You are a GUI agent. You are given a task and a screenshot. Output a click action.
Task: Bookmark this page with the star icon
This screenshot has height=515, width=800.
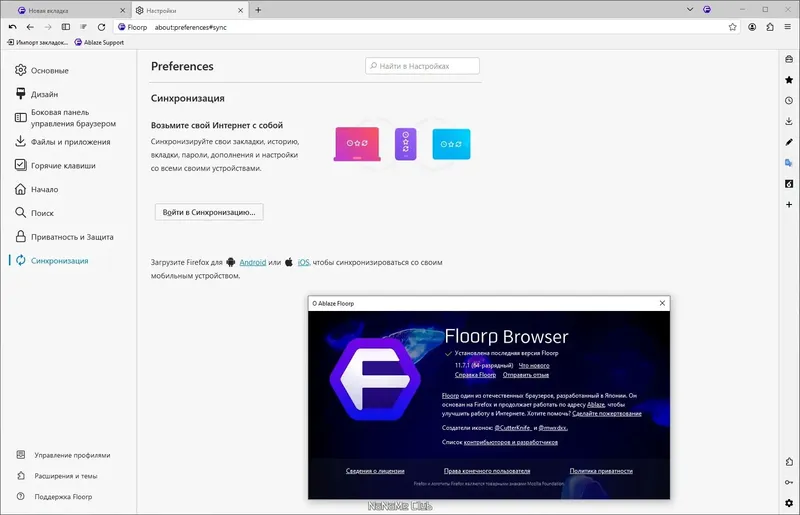733,27
